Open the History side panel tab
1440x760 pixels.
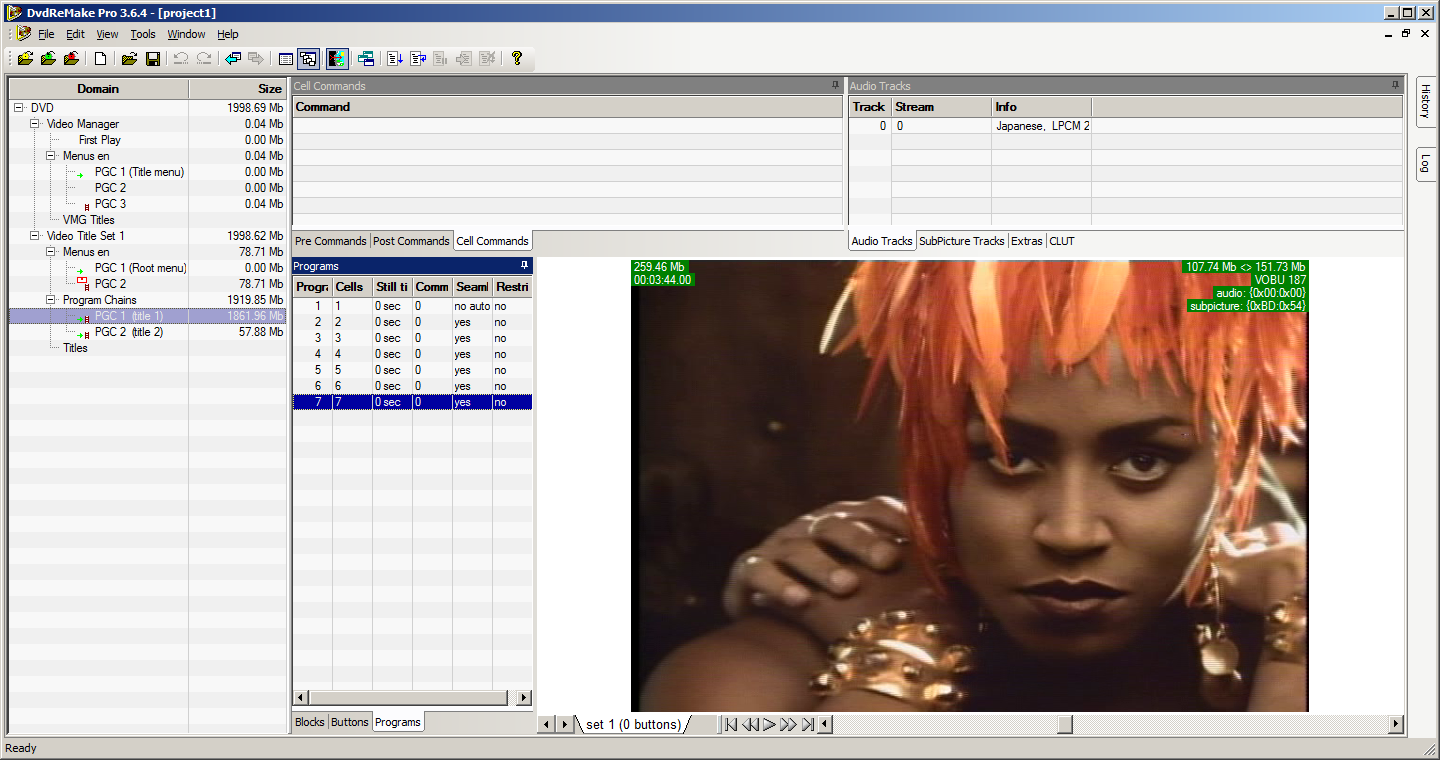coord(1426,101)
